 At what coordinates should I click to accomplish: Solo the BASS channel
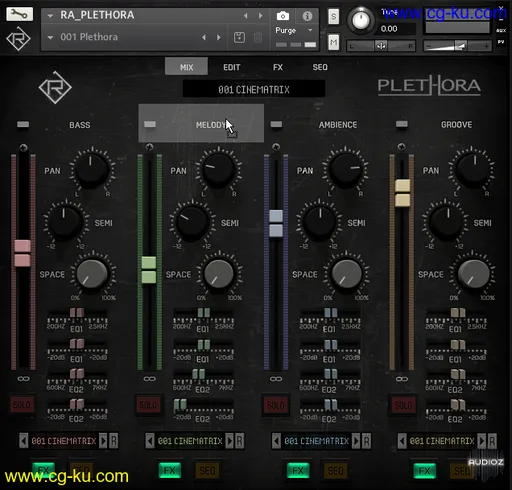click(22, 405)
